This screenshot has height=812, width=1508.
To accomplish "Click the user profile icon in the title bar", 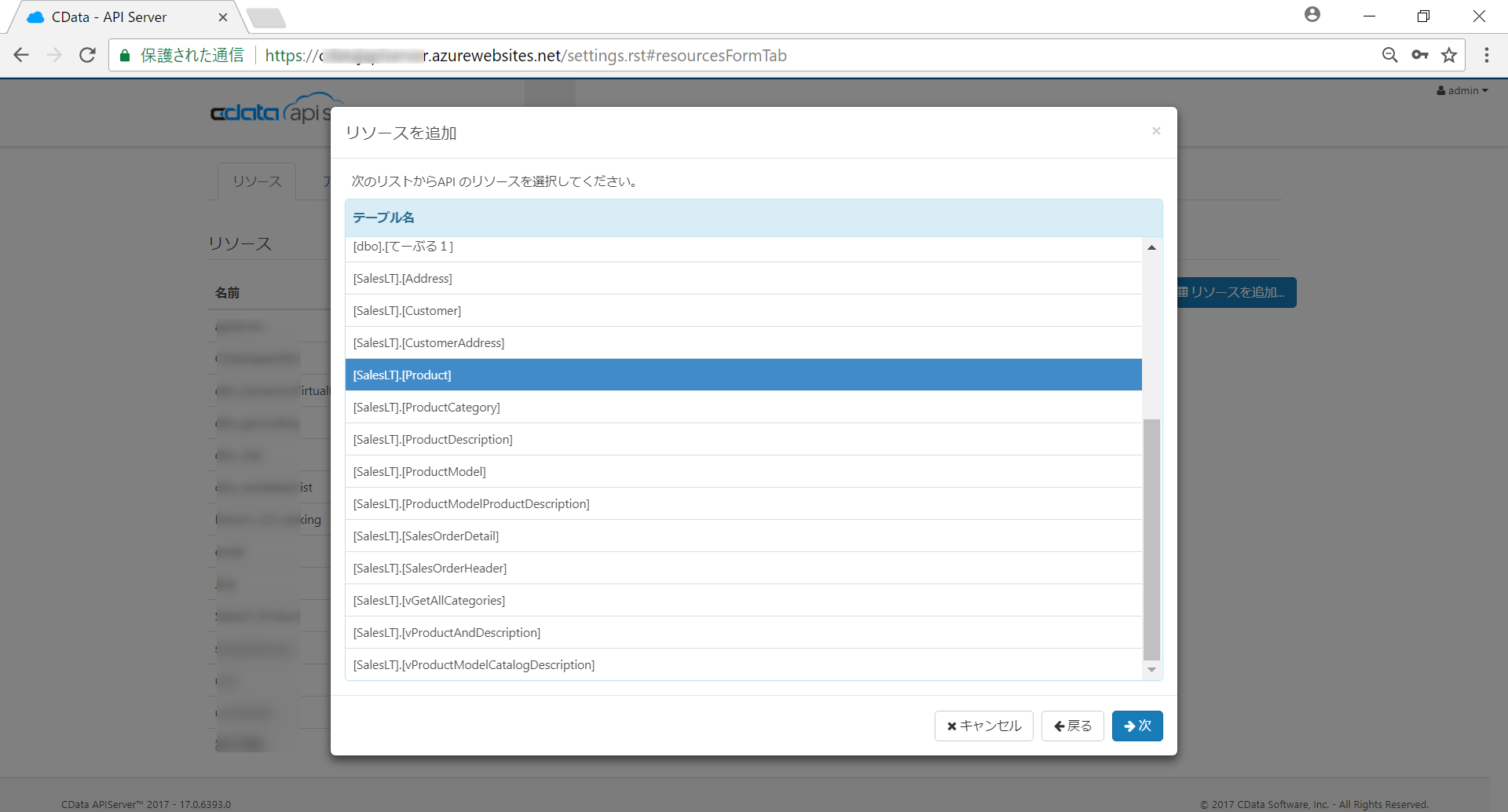I will coord(1312,14).
